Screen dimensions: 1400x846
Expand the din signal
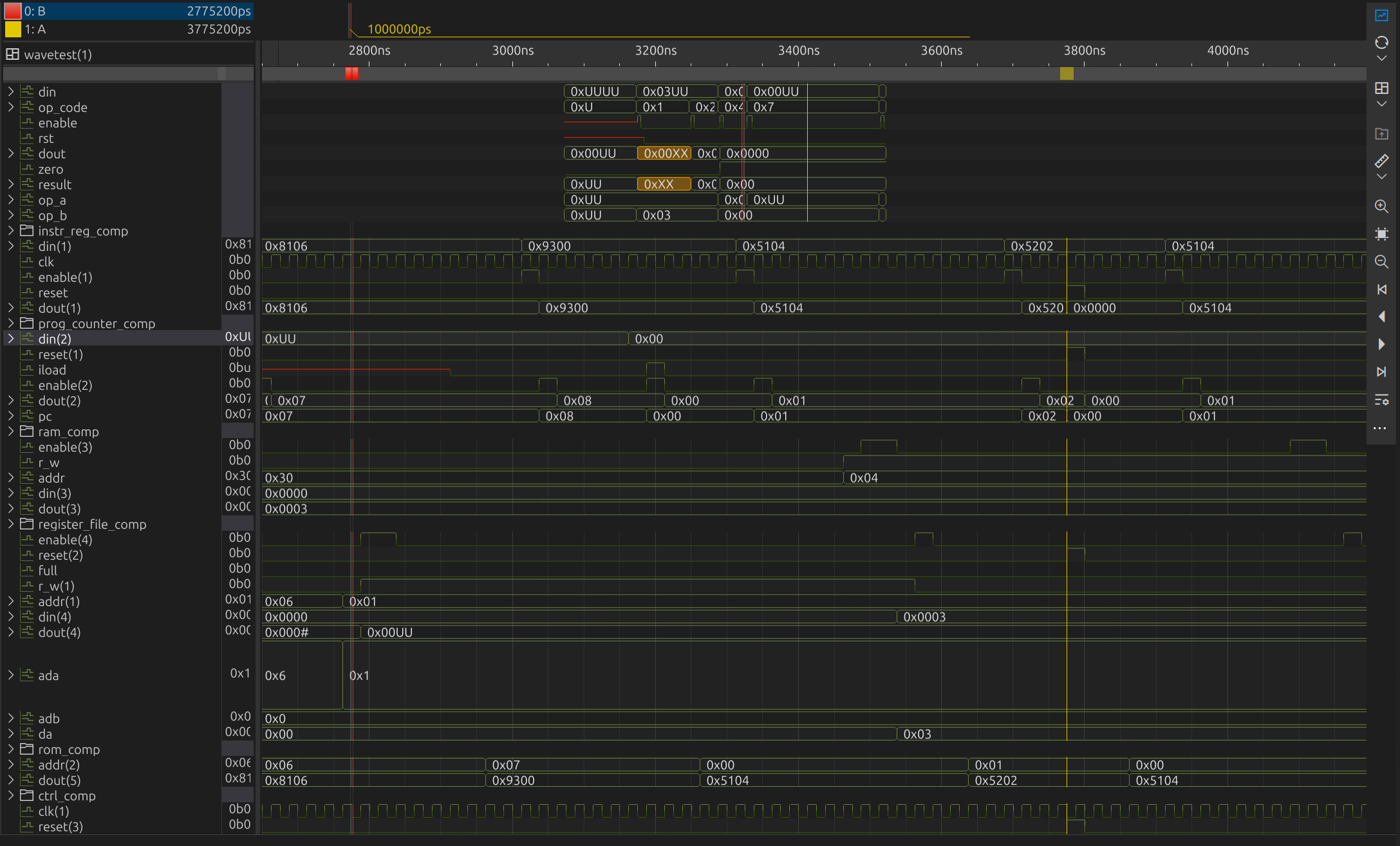(11, 92)
